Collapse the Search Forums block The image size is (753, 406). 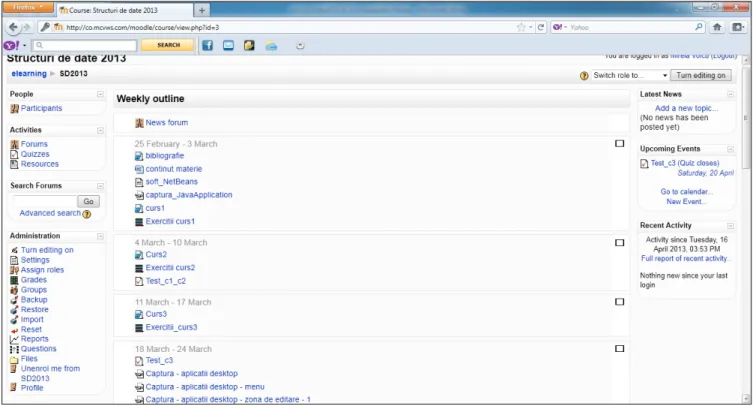coord(100,186)
